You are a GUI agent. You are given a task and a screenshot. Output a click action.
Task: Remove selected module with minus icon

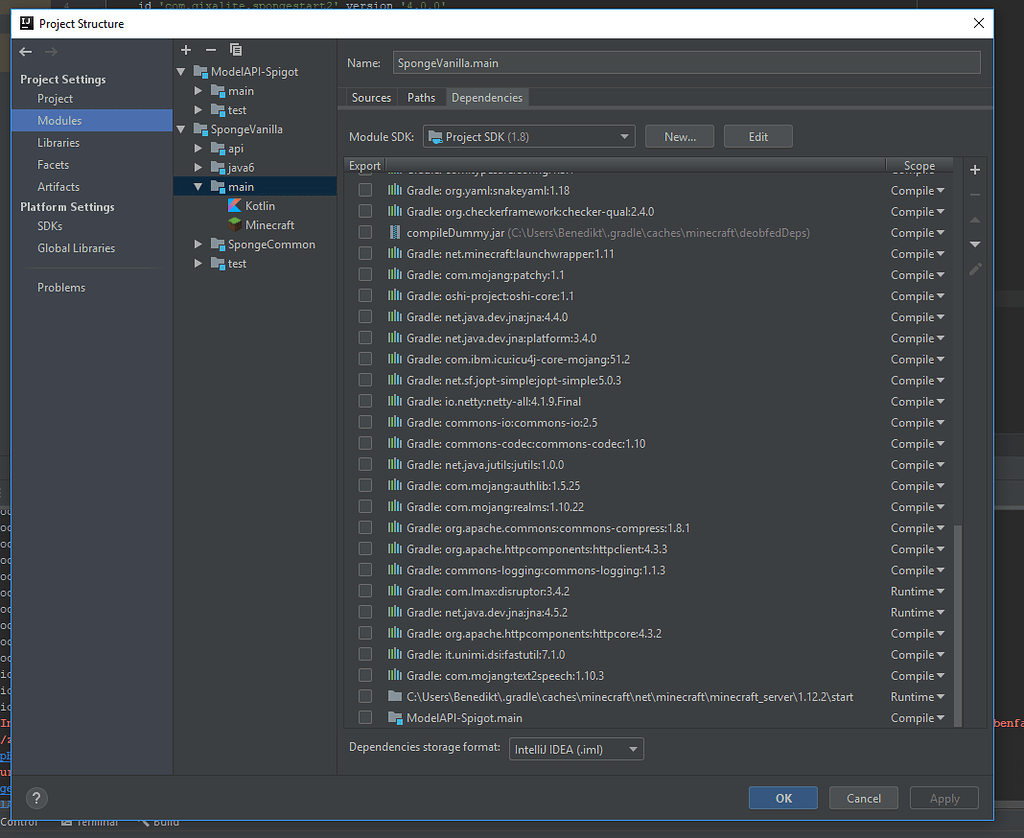coord(211,50)
